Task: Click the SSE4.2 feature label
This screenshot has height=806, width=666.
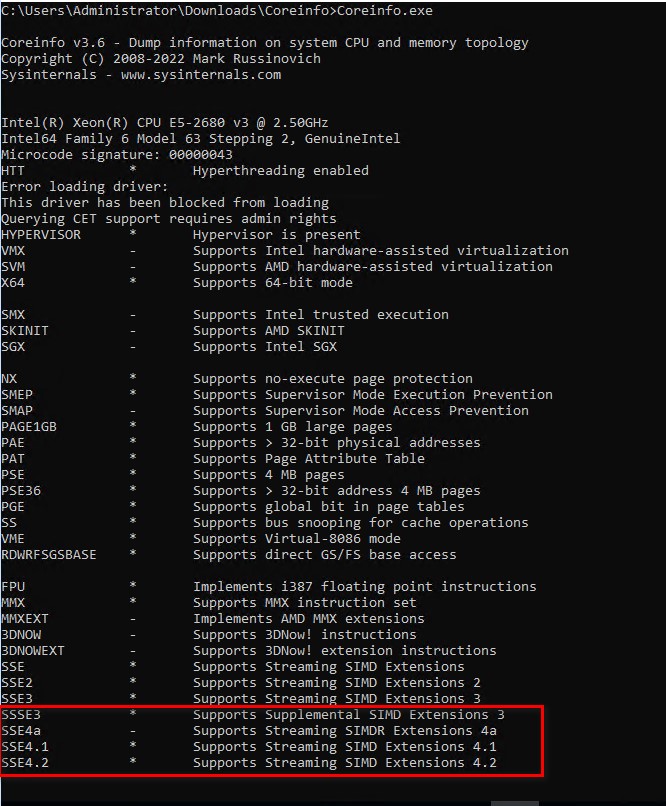Action: (25, 763)
